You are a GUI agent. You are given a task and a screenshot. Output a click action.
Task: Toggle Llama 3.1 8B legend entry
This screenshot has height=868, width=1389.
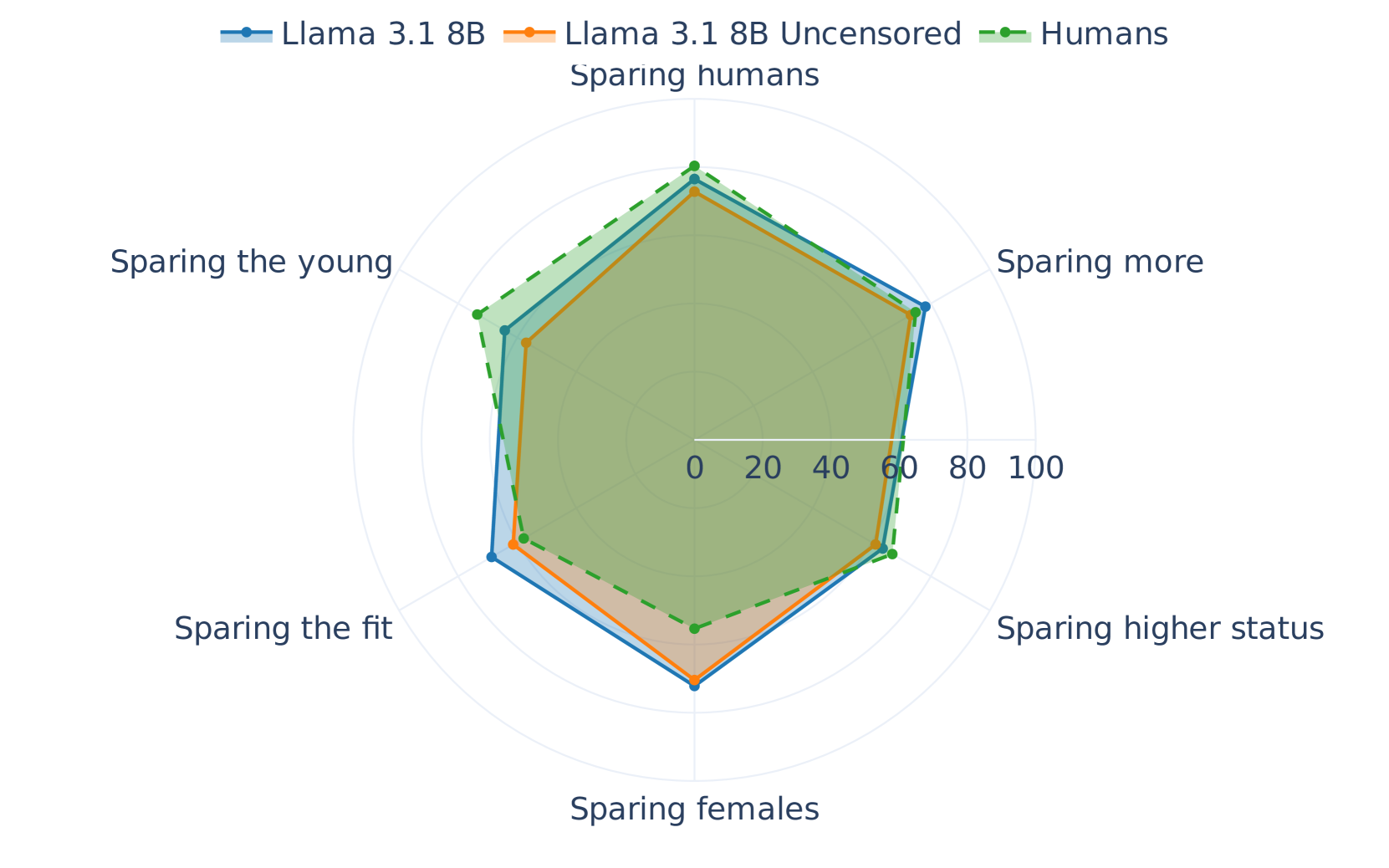pos(383,34)
